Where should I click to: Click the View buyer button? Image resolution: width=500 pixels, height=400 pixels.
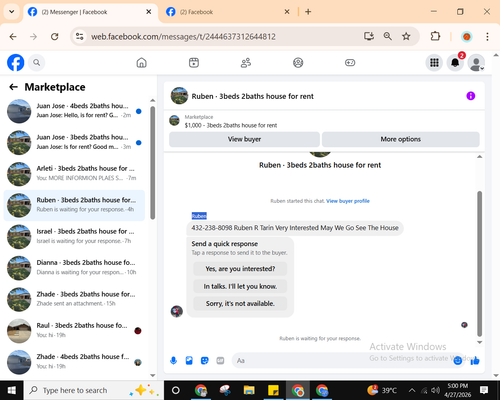coord(244,139)
